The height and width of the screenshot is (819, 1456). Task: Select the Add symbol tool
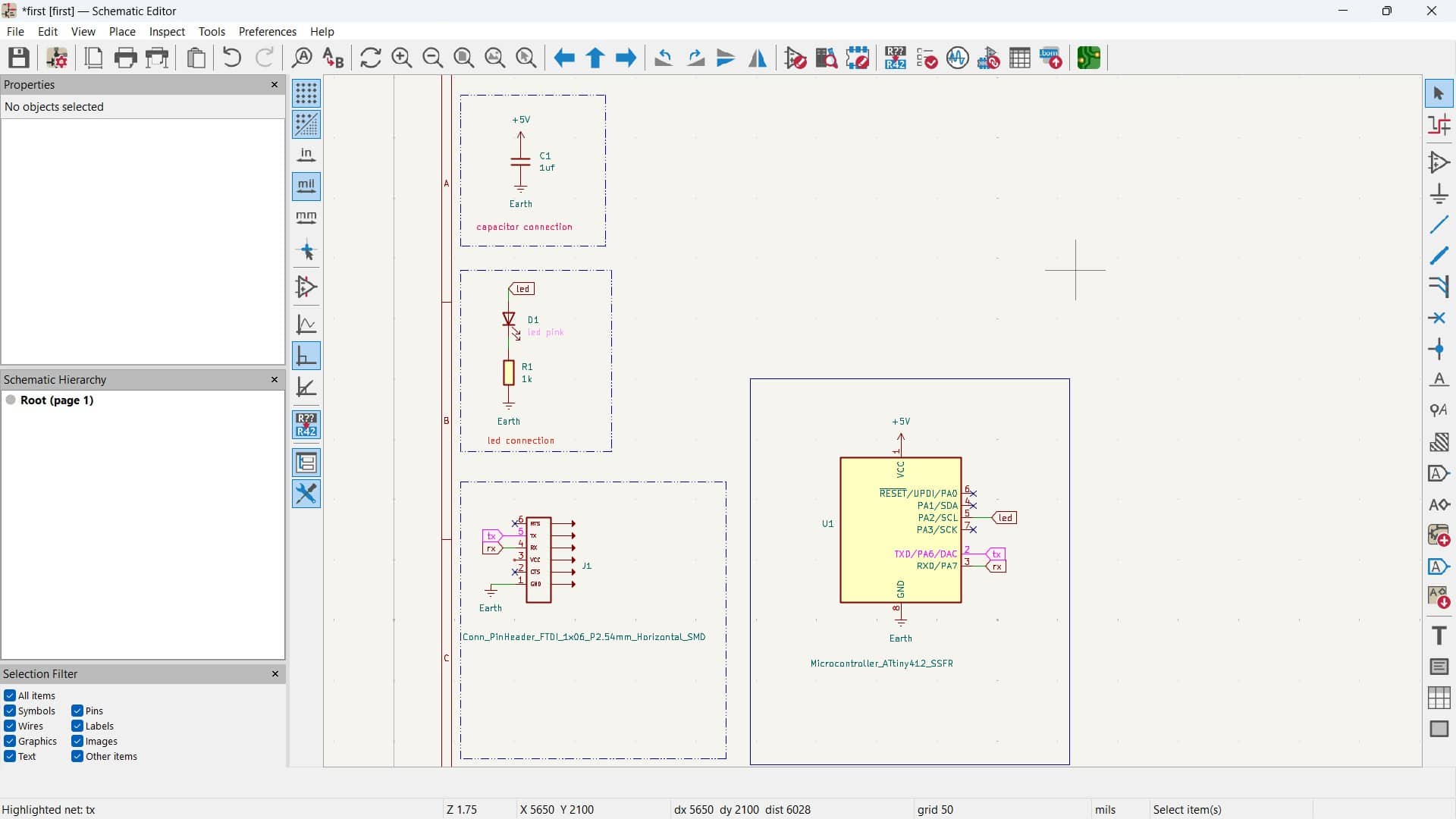pos(1439,162)
